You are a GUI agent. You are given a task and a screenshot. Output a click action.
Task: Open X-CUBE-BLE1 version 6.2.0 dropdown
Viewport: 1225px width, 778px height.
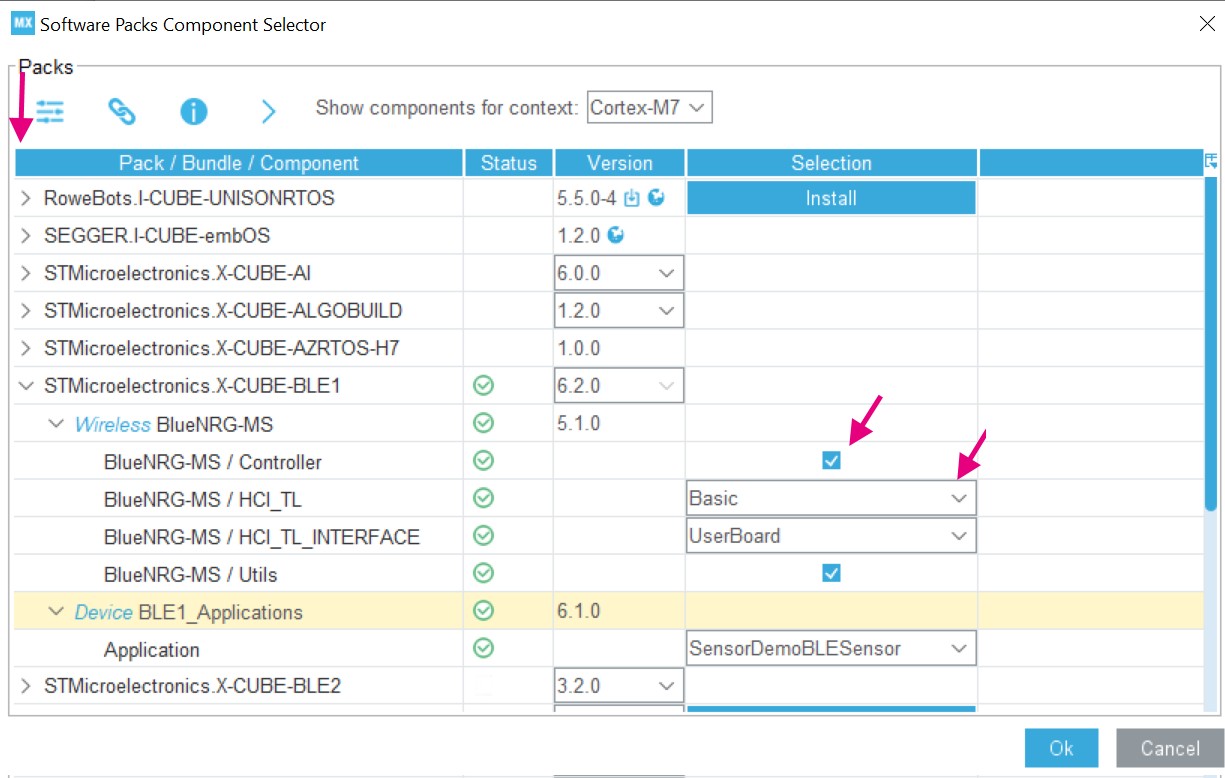click(619, 386)
